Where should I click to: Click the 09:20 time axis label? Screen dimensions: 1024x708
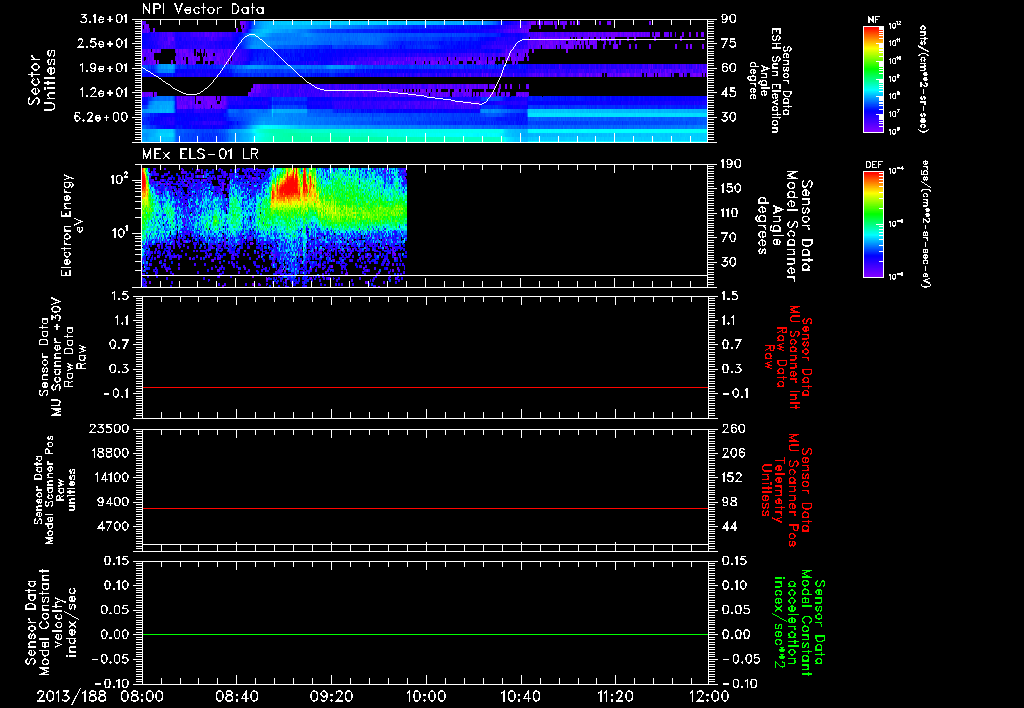pos(331,696)
